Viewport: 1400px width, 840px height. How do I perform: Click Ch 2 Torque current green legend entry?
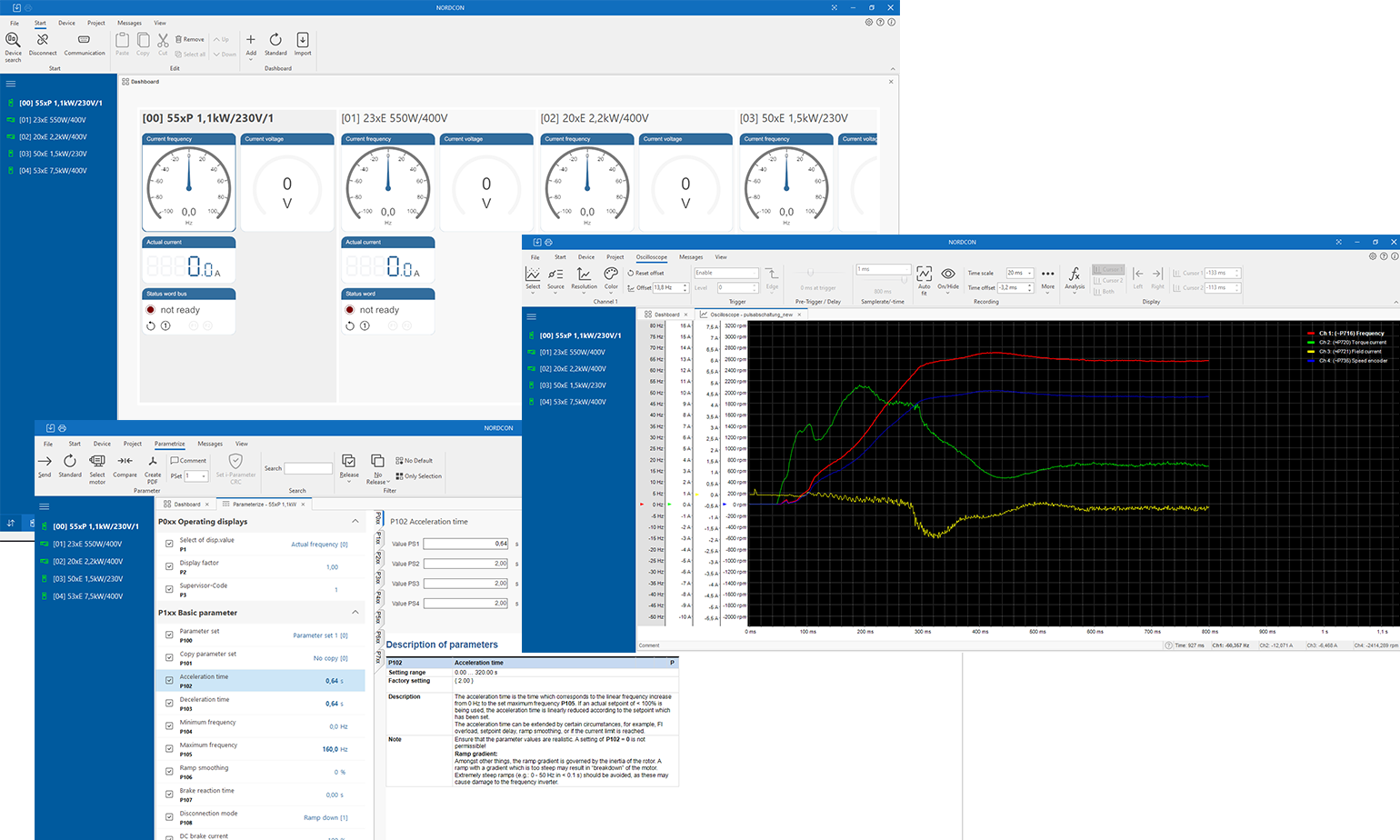point(1346,343)
